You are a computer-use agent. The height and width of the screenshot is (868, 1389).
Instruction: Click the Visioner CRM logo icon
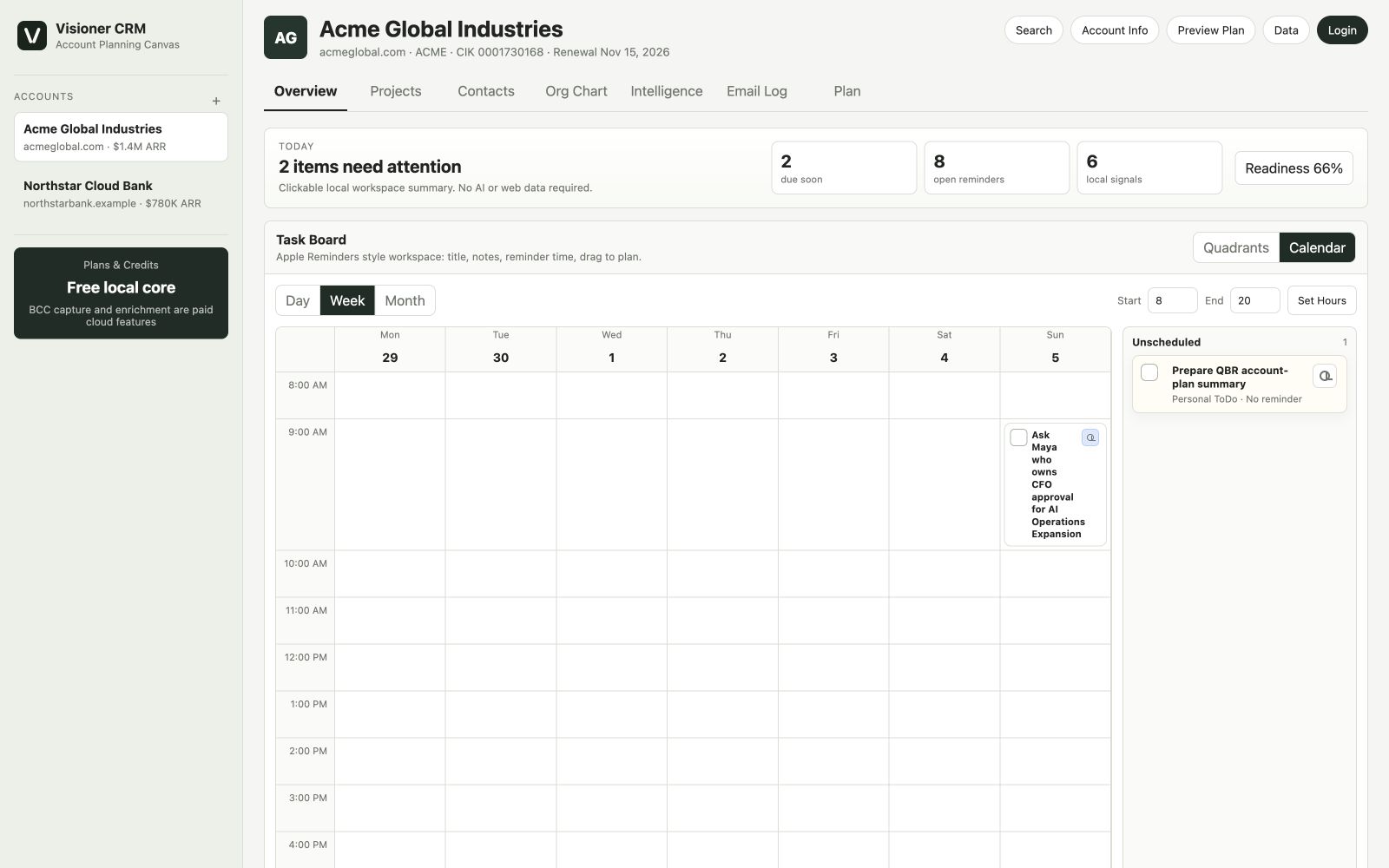coord(32,36)
